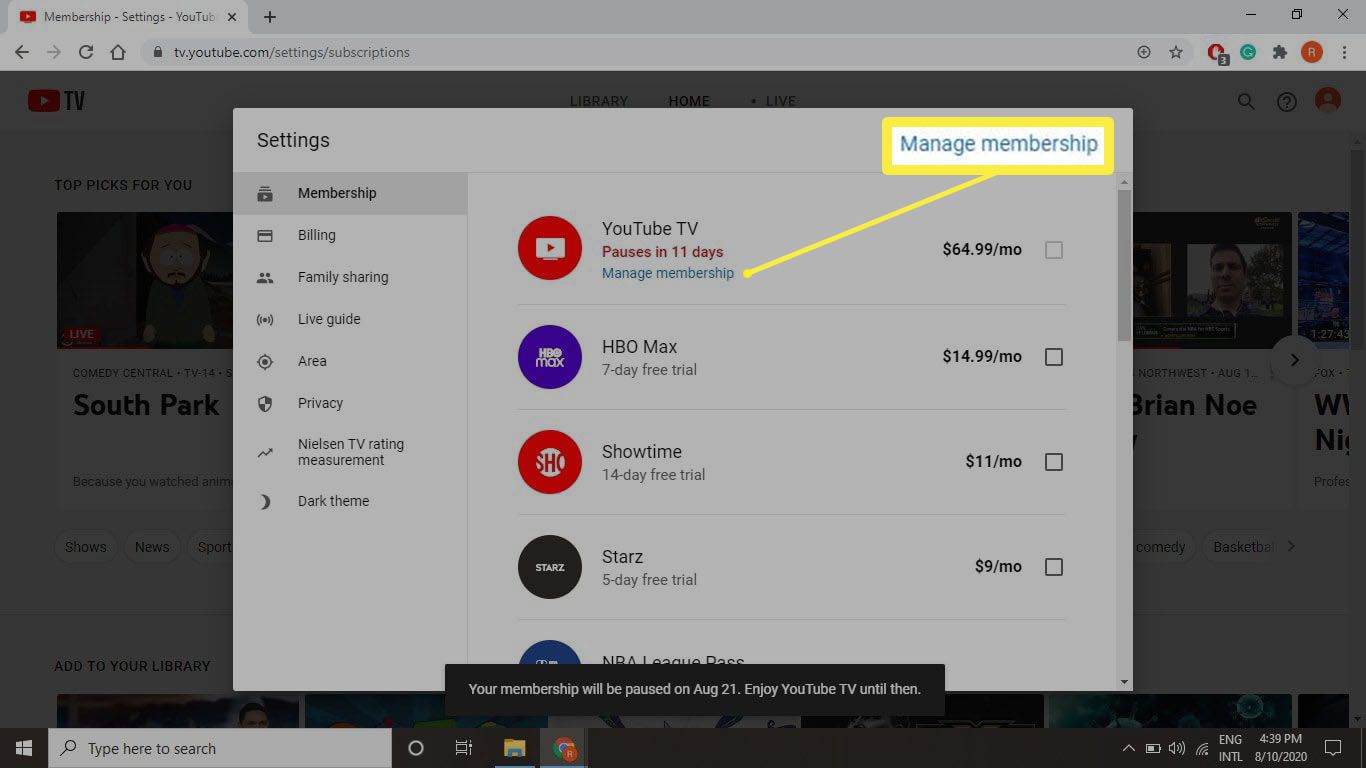Open File Explorer from taskbar
This screenshot has width=1366, height=768.
[514, 748]
